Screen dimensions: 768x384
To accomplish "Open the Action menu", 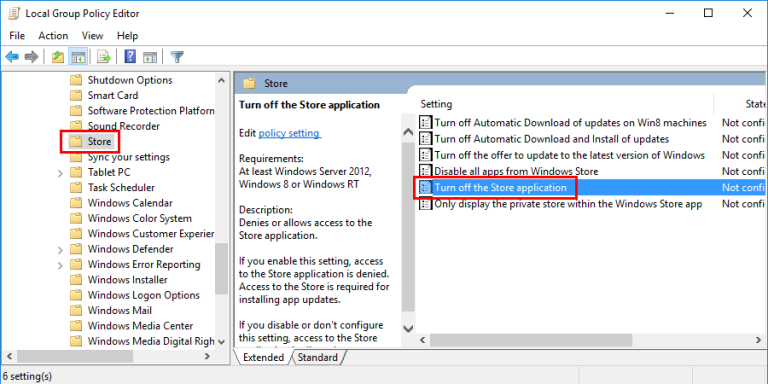I will 53,36.
